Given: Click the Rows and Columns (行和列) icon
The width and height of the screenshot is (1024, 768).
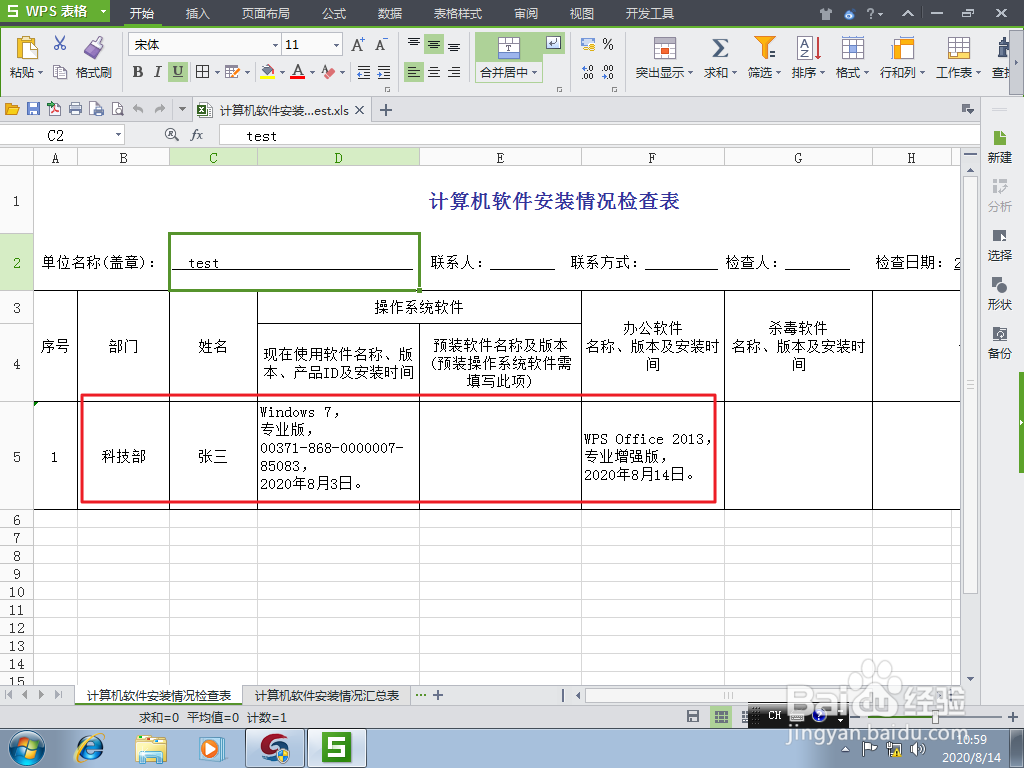Looking at the screenshot, I should pos(903,48).
